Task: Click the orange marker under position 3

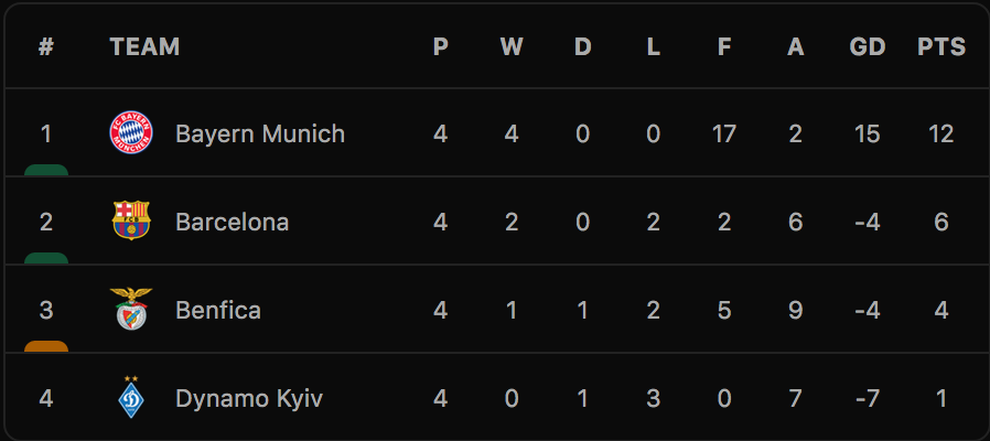Action: click(46, 346)
